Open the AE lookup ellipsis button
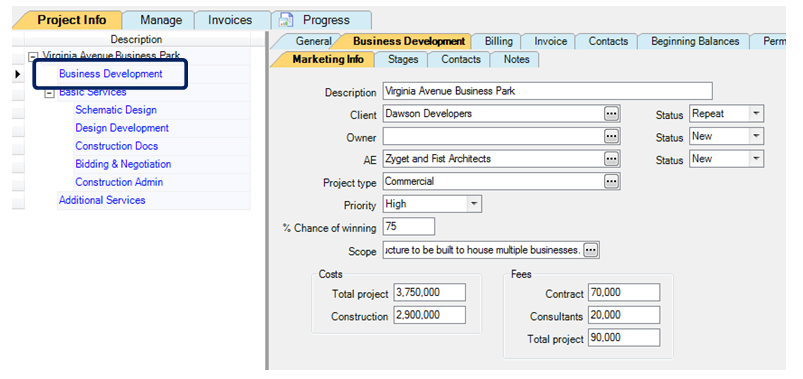 pos(611,159)
